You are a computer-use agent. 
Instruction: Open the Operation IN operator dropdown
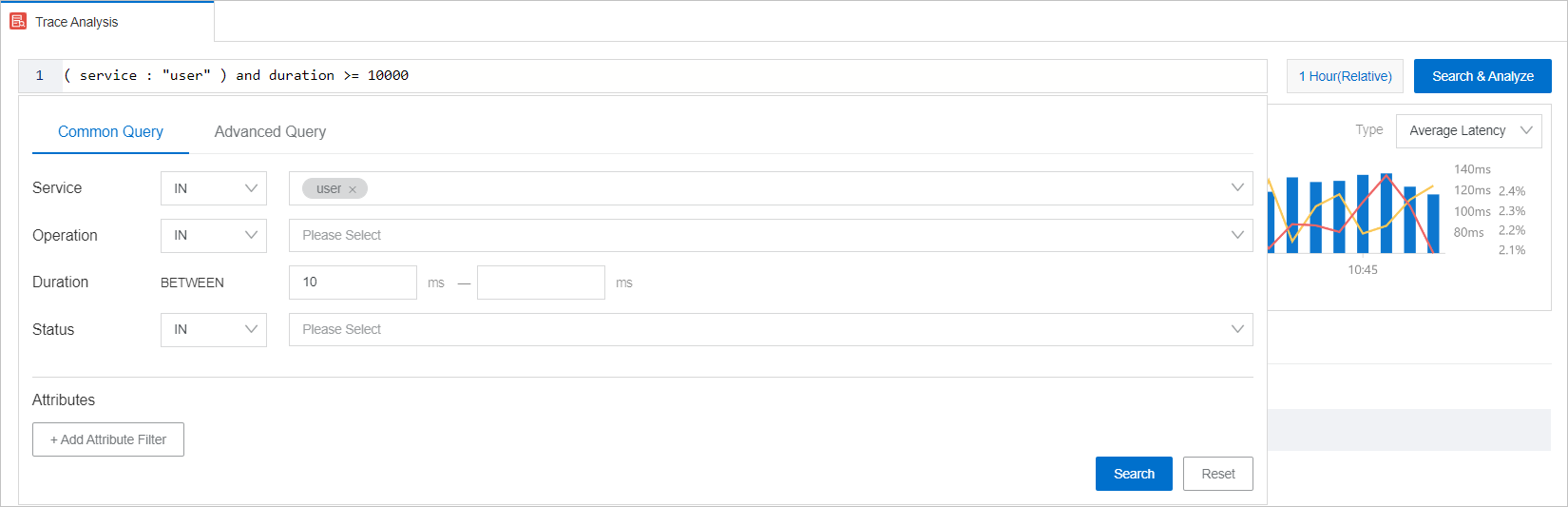coord(214,235)
